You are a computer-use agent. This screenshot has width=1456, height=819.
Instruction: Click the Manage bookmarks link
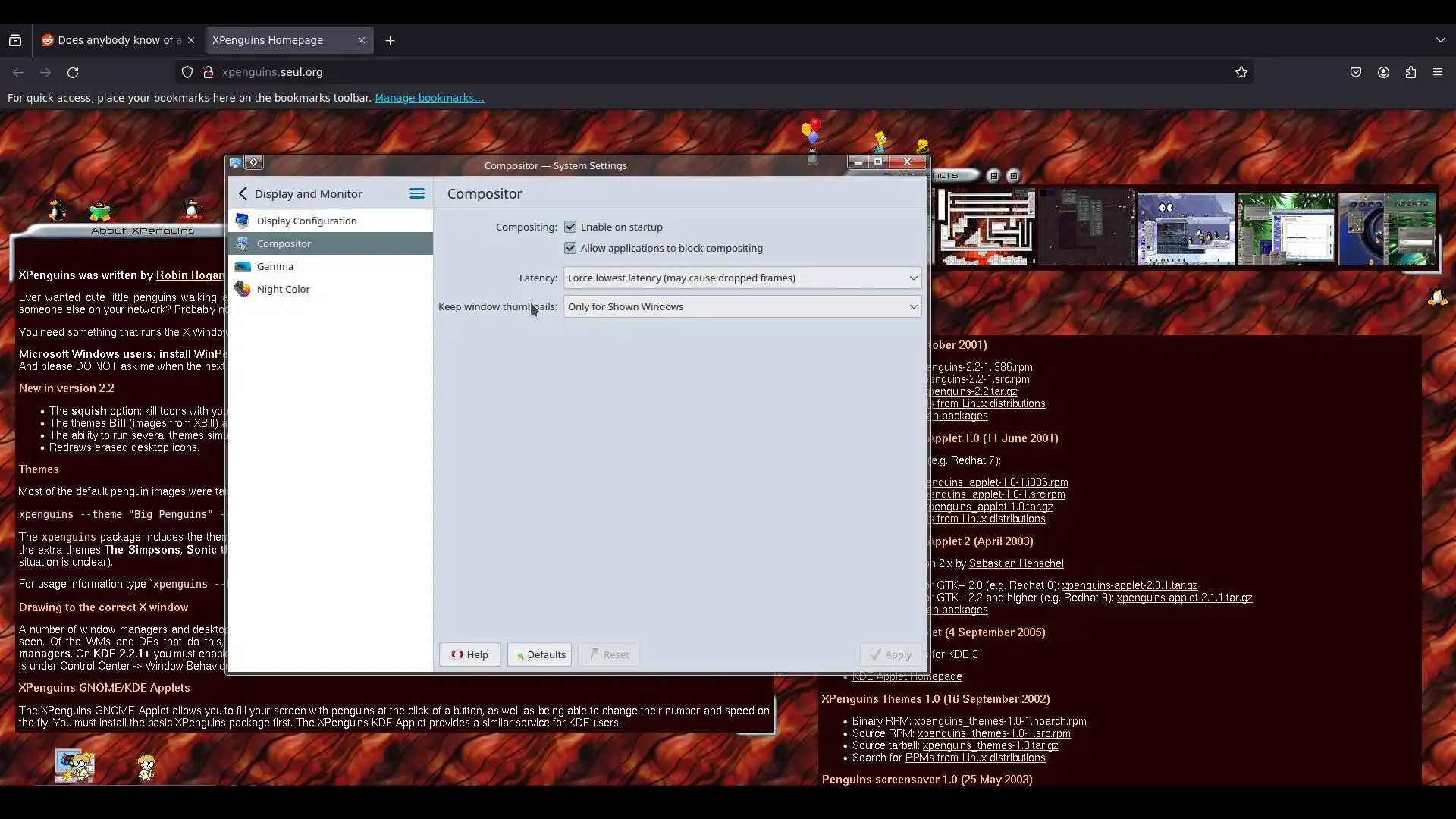click(429, 98)
